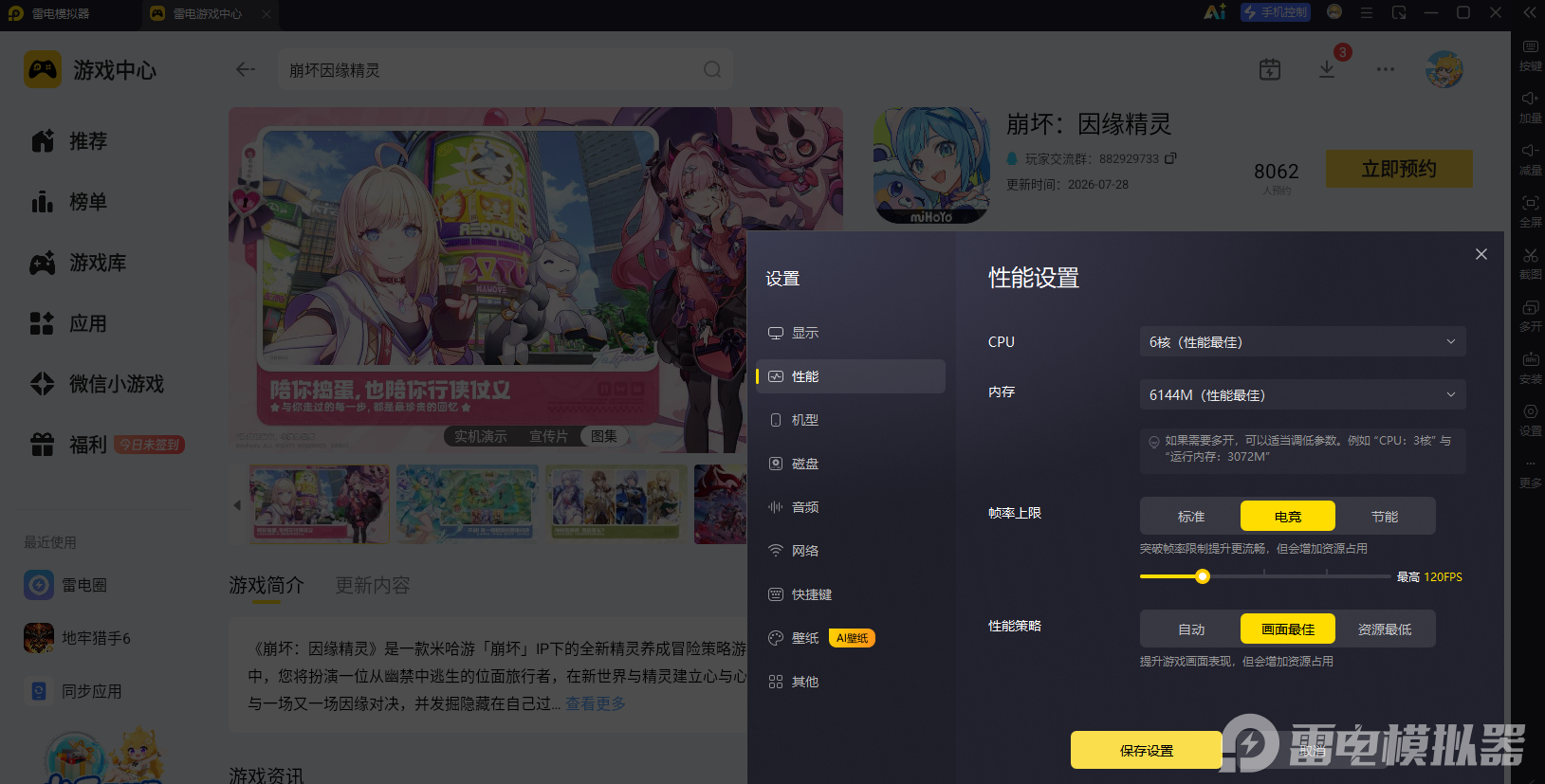Click the 手机控制 button in title bar

[x=1276, y=12]
